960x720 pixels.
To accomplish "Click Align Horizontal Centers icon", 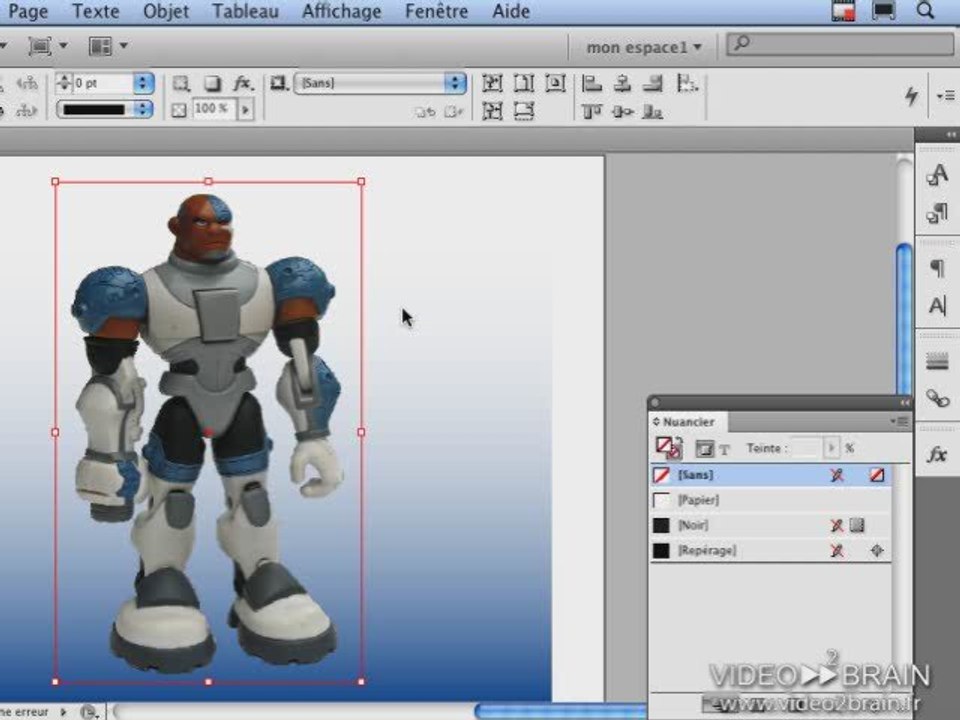I will 623,83.
